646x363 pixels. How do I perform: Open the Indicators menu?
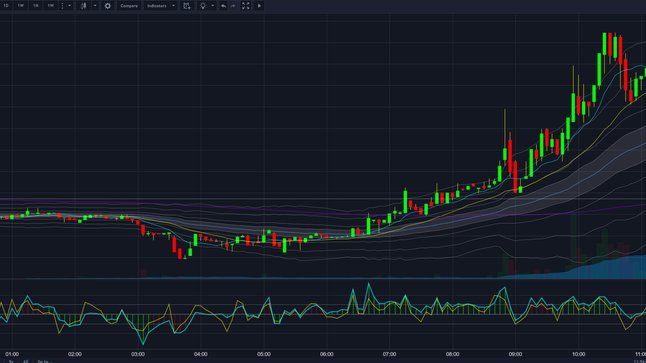157,6
